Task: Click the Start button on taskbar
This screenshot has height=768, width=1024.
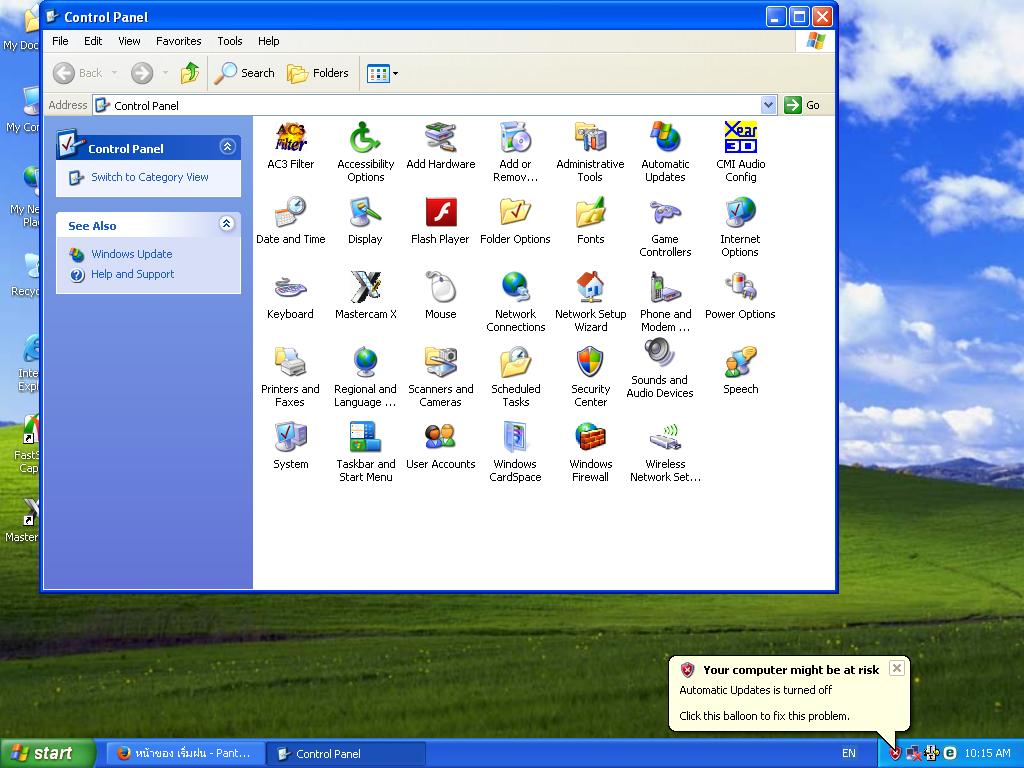Action: tap(48, 754)
